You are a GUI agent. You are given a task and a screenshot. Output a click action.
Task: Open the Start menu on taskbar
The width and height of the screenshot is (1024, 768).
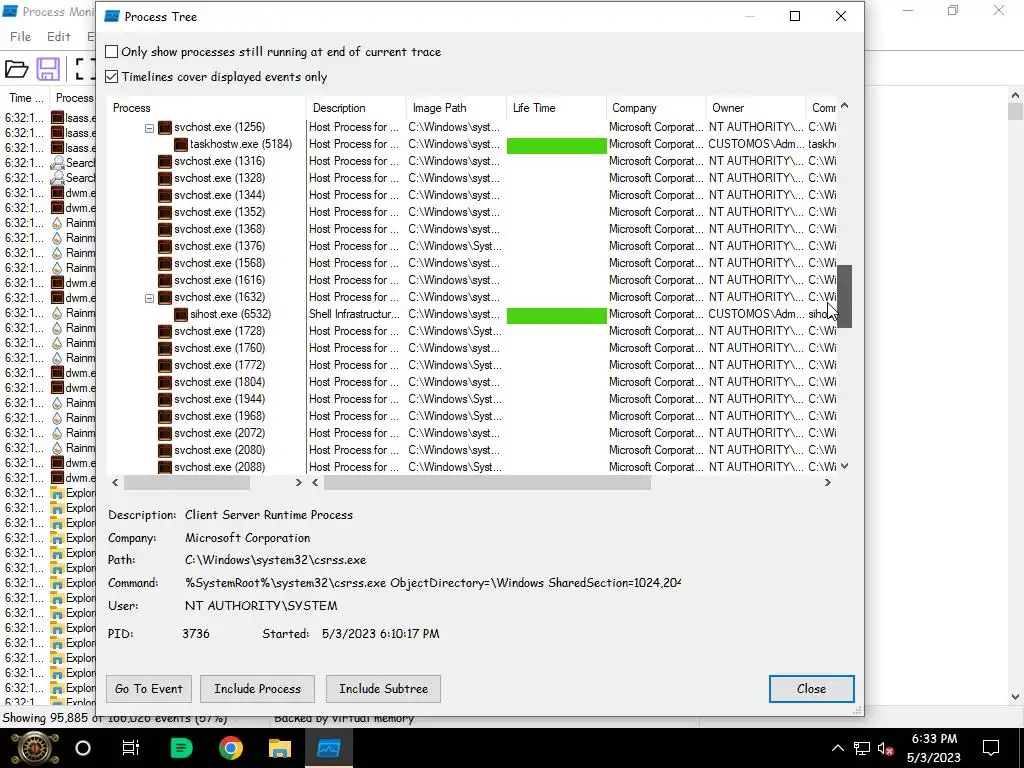pos(35,748)
